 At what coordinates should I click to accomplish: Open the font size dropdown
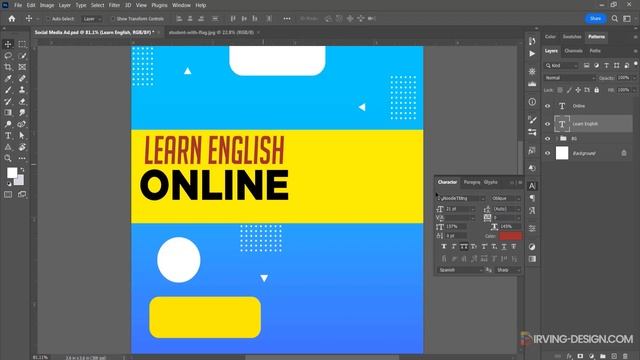(473, 209)
